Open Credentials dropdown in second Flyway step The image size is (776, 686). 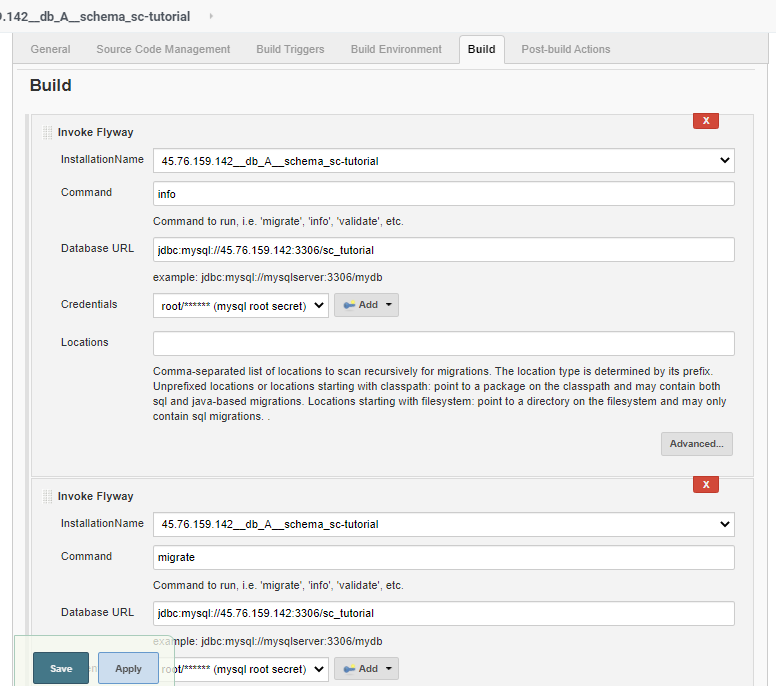coord(241,669)
